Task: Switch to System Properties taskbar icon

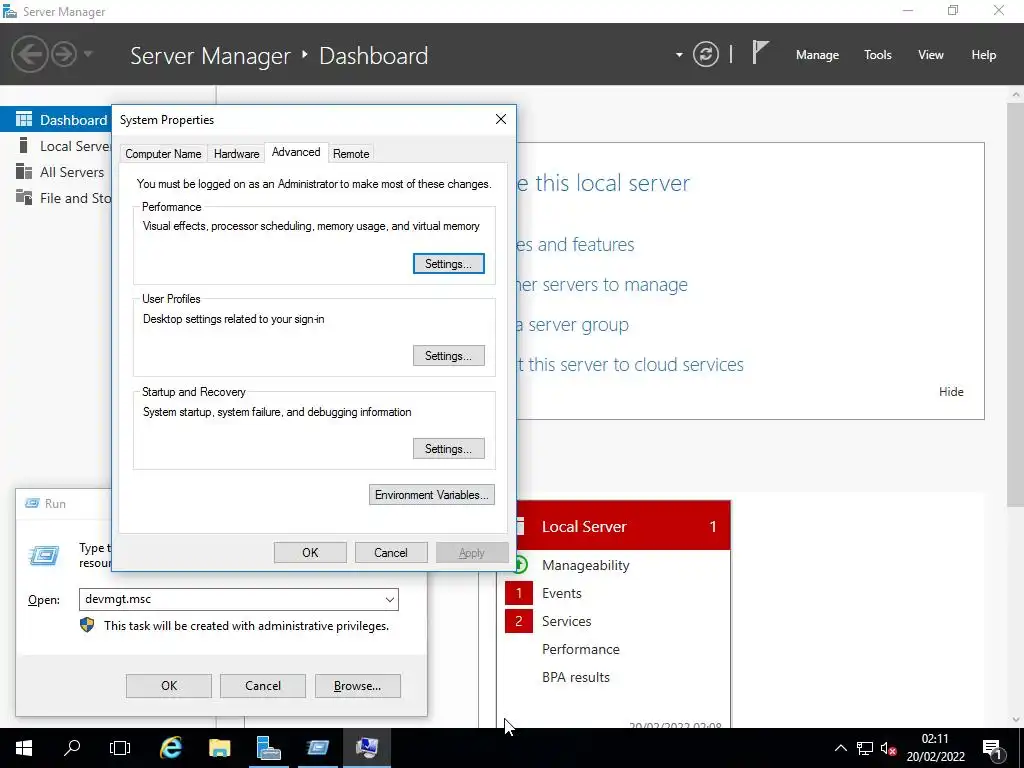Action: [x=366, y=748]
